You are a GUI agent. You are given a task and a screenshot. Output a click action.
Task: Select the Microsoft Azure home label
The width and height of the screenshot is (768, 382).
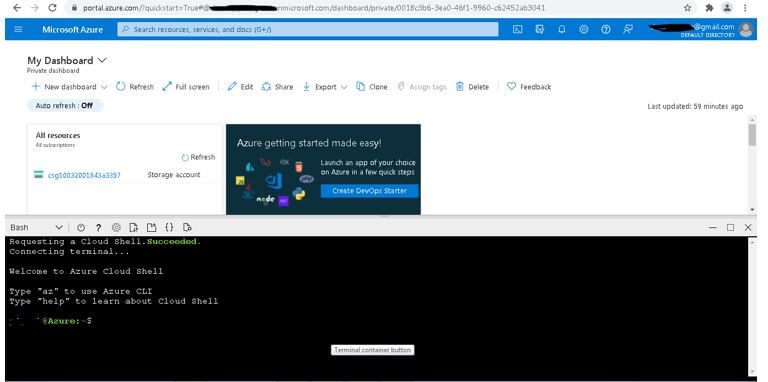pos(72,29)
